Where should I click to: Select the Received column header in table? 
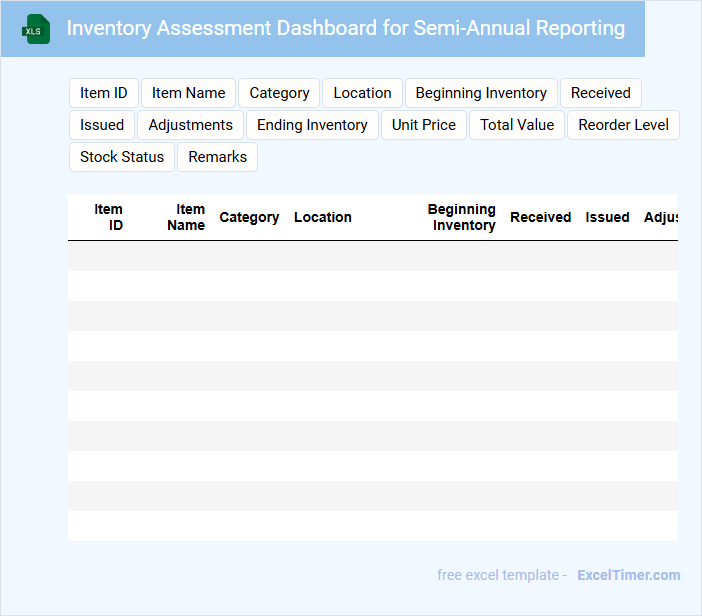tap(540, 217)
